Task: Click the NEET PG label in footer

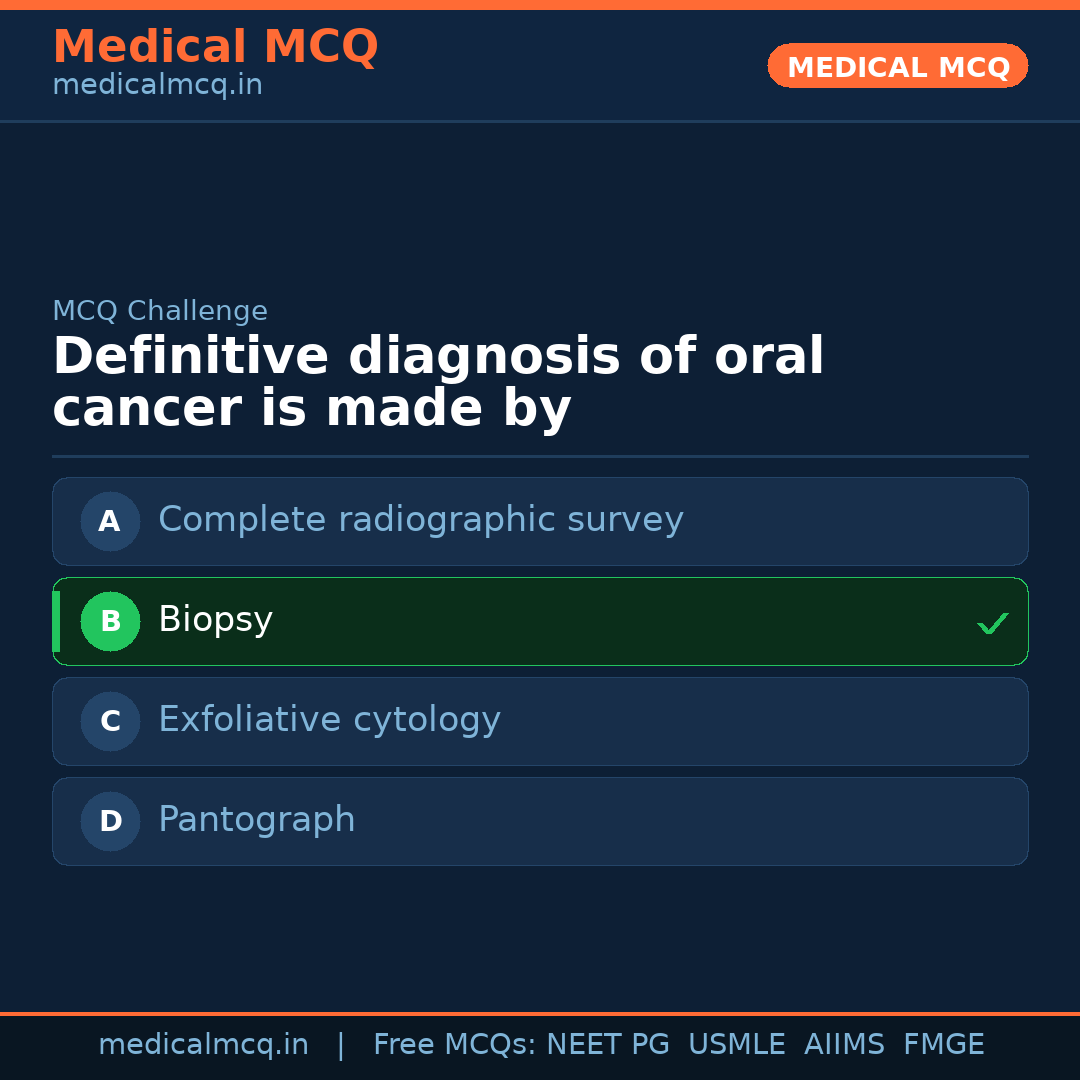Action: click(x=607, y=1044)
